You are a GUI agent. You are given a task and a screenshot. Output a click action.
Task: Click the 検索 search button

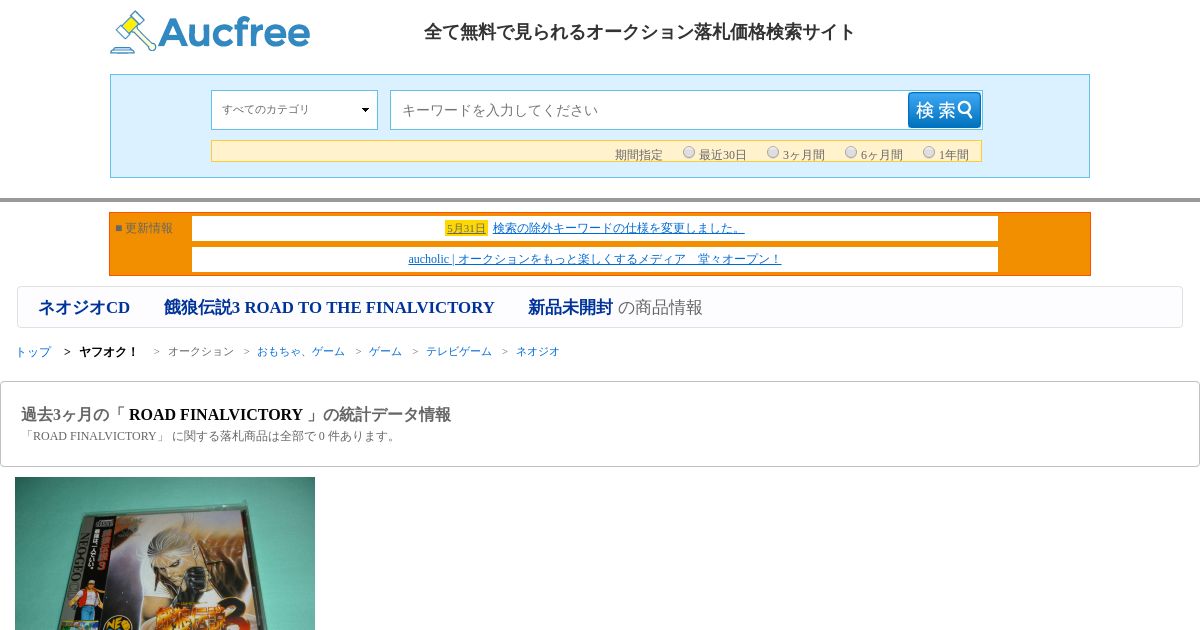[x=944, y=110]
